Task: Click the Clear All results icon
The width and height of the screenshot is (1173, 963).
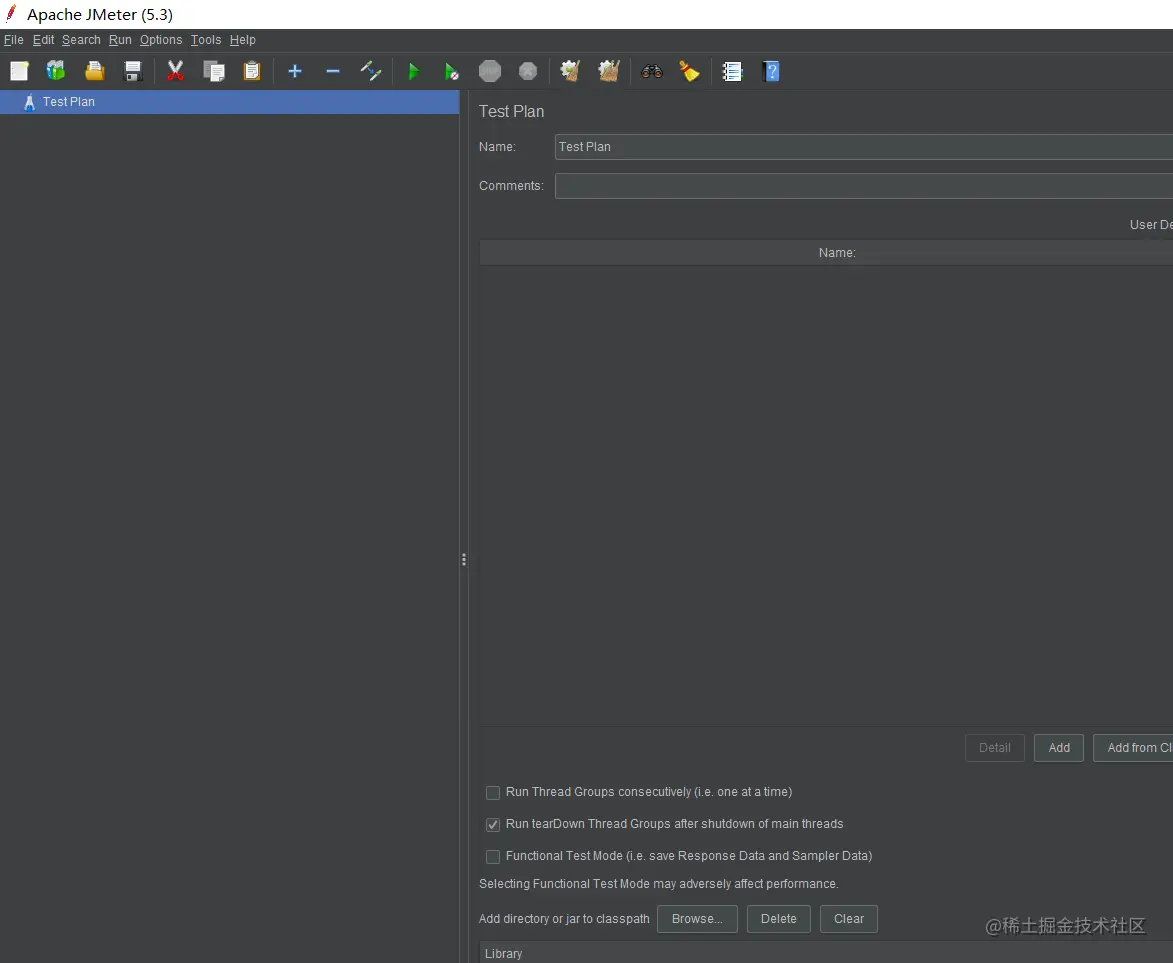Action: click(609, 71)
